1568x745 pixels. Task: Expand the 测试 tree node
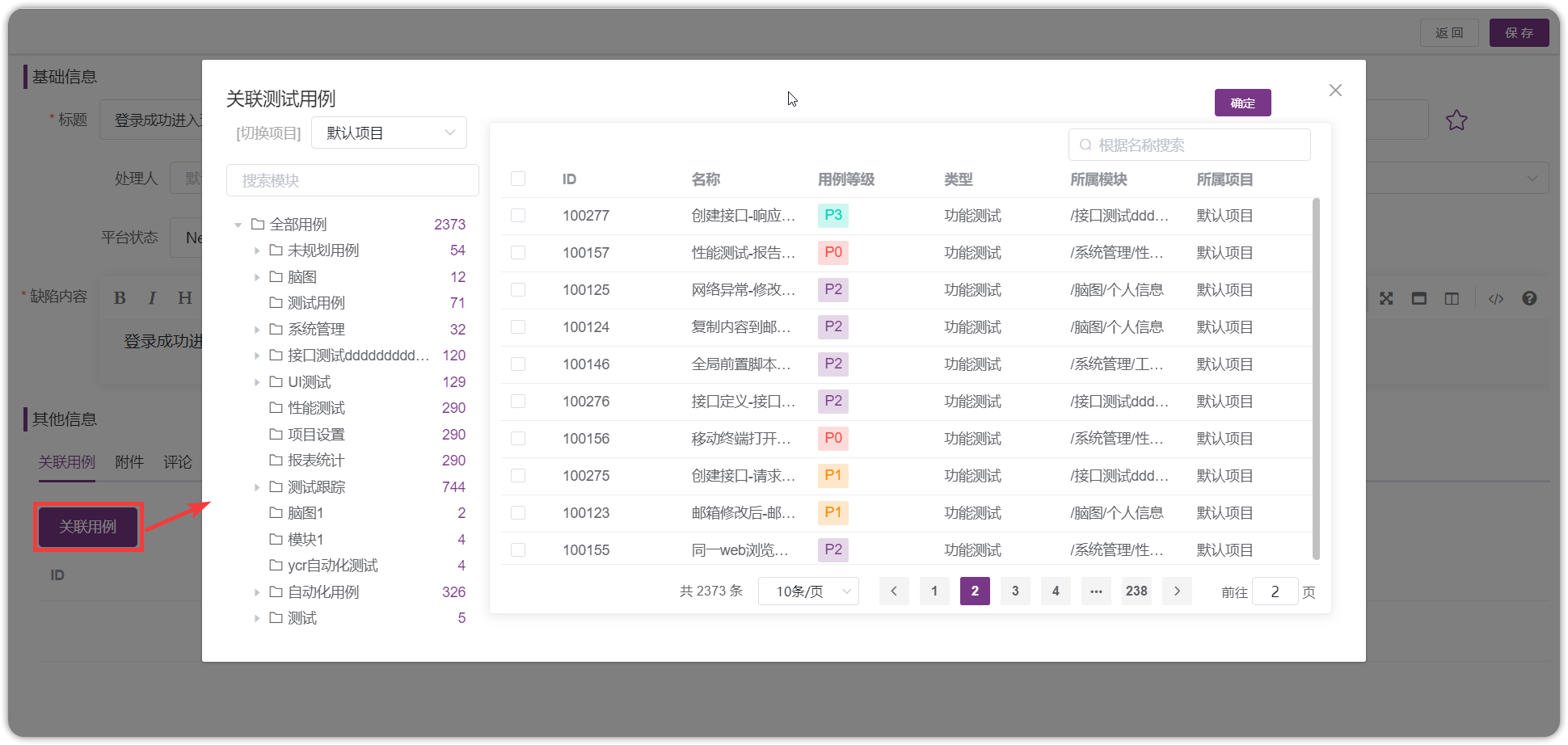257,618
